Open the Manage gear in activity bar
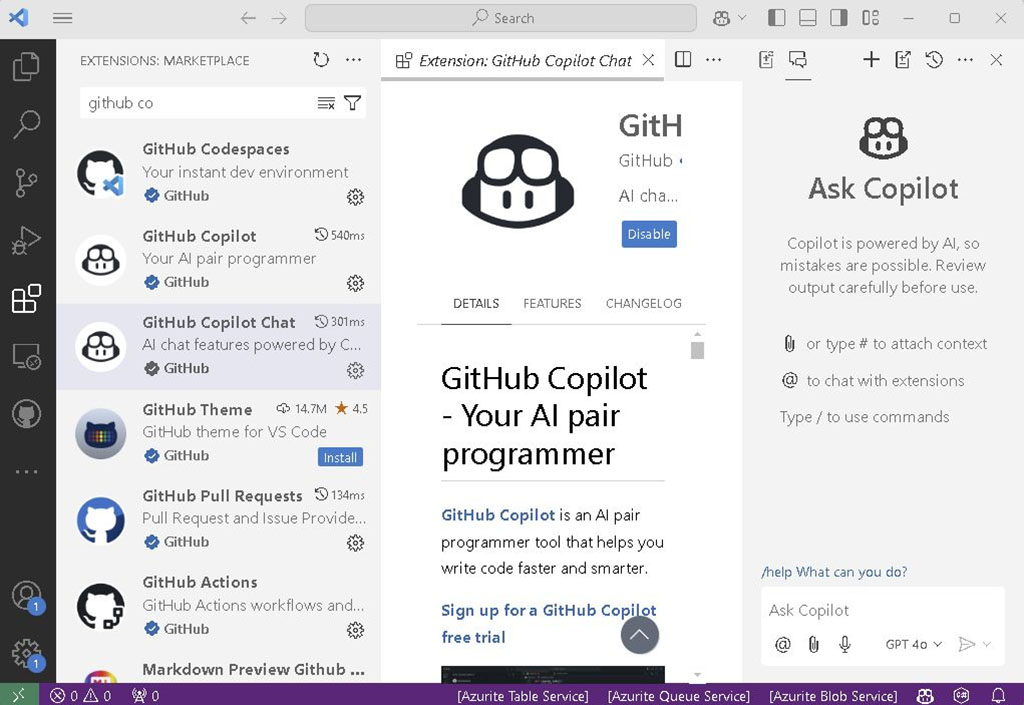The height and width of the screenshot is (705, 1024). [26, 653]
